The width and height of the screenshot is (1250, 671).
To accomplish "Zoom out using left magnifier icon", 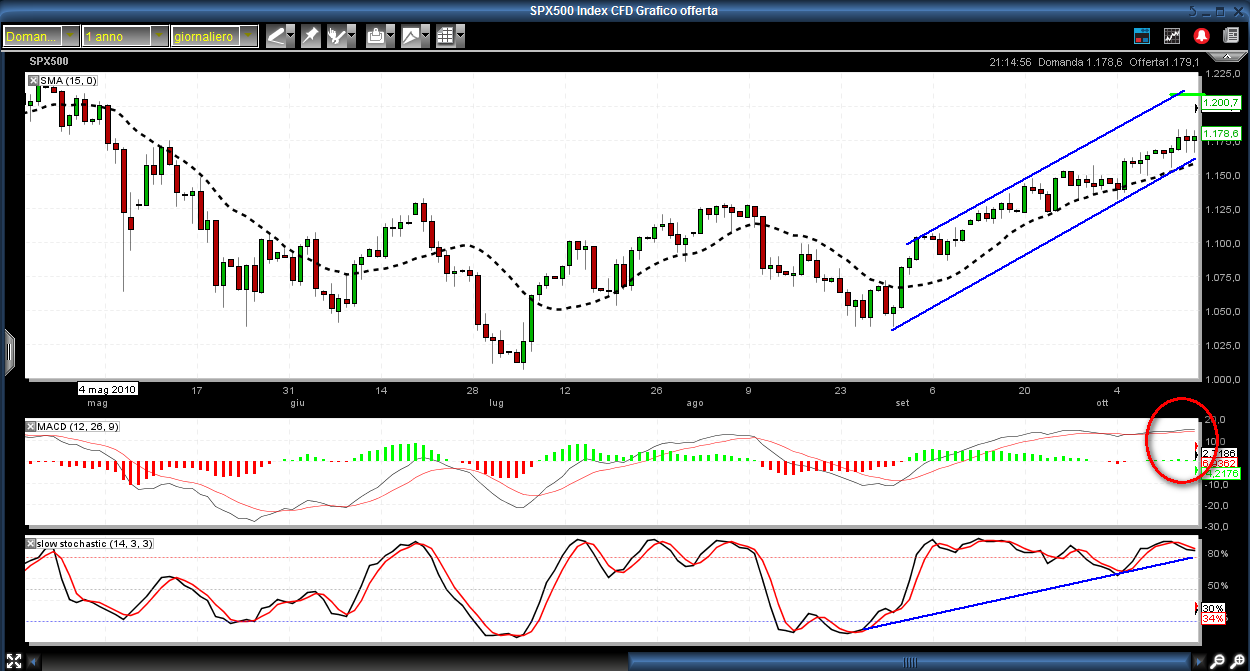I will [1219, 661].
